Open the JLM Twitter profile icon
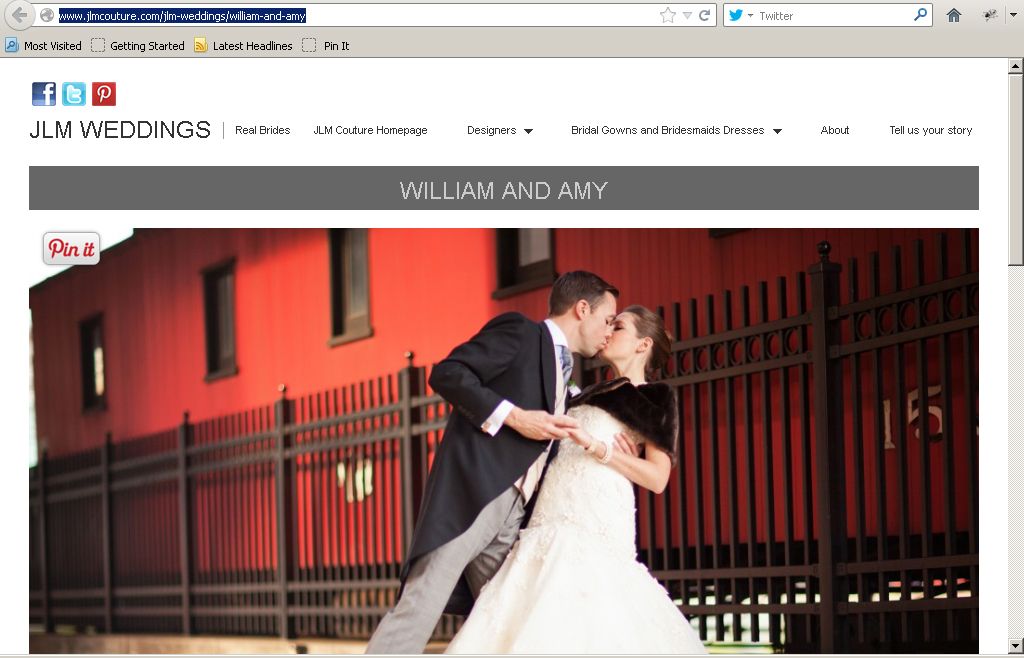The width and height of the screenshot is (1024, 658). 74,94
